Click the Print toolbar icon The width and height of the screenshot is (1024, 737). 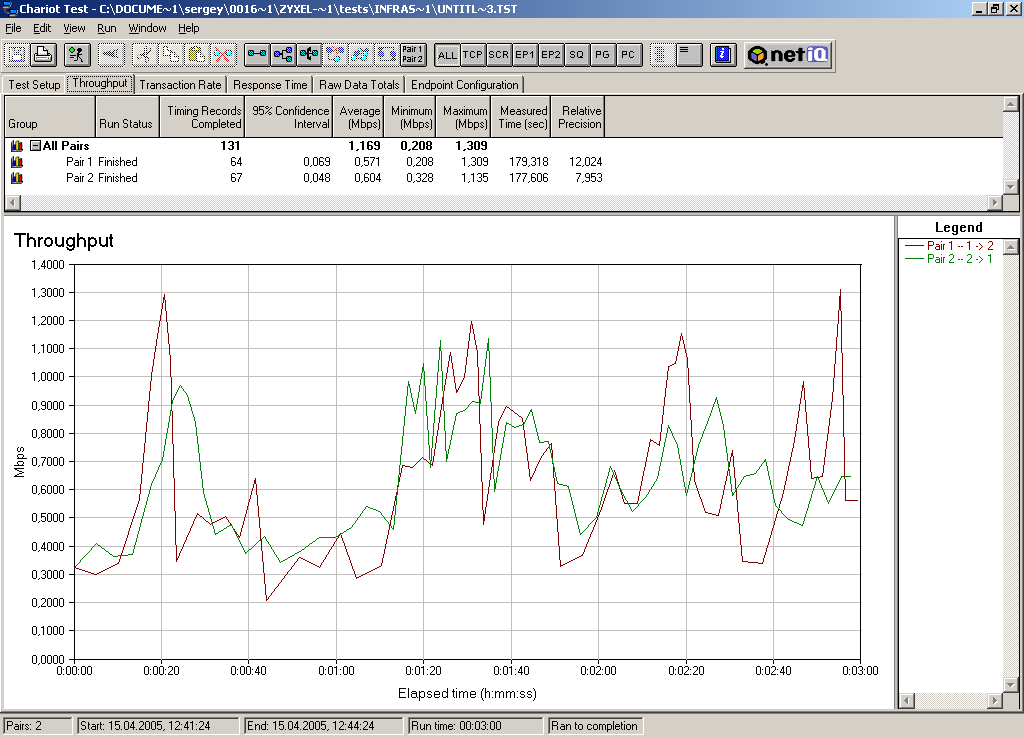43,55
